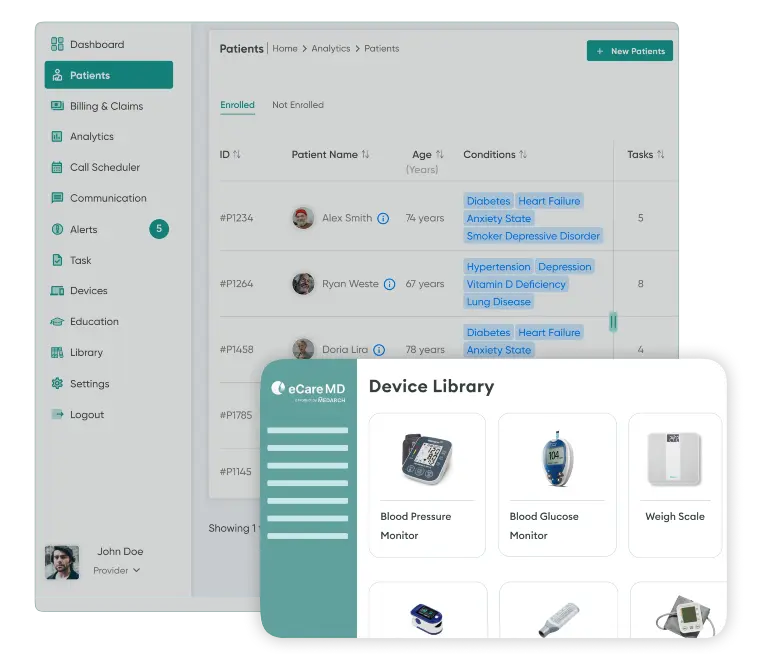
Task: Open Dashboard from the sidebar menu
Action: 97,45
